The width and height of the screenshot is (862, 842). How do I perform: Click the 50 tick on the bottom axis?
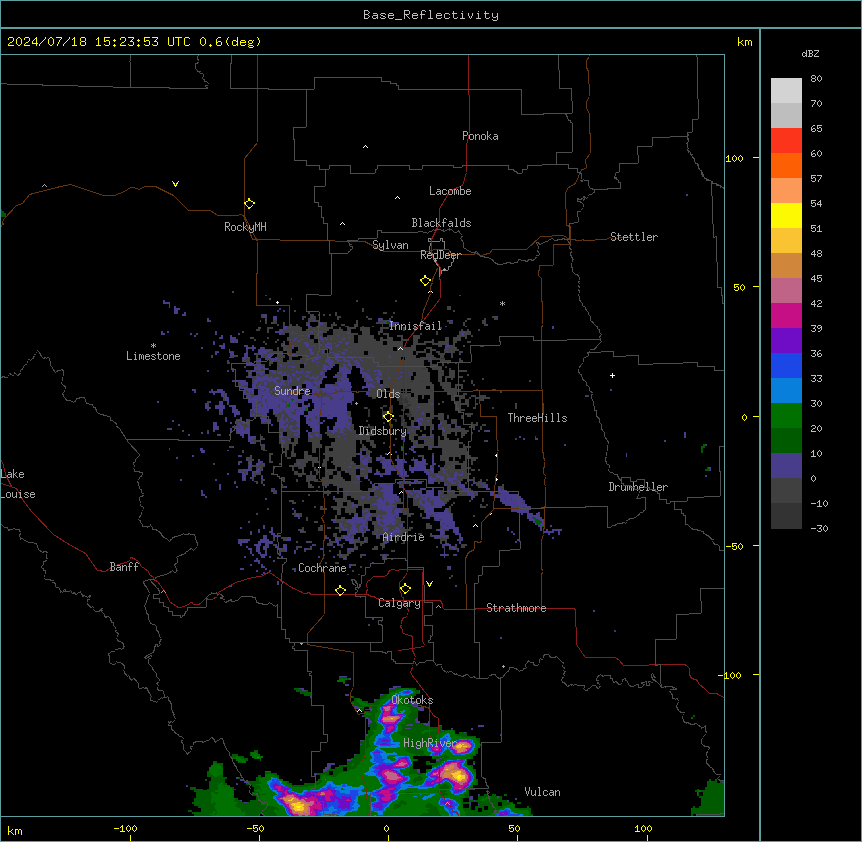point(515,828)
